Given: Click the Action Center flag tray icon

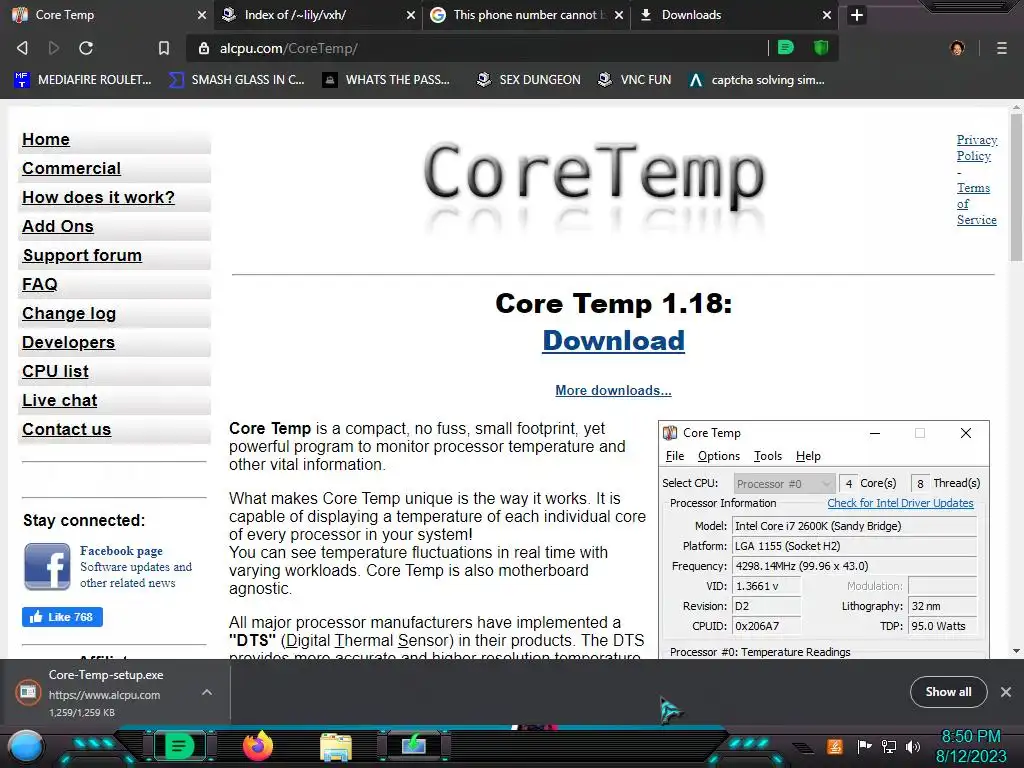Looking at the screenshot, I should [x=864, y=746].
